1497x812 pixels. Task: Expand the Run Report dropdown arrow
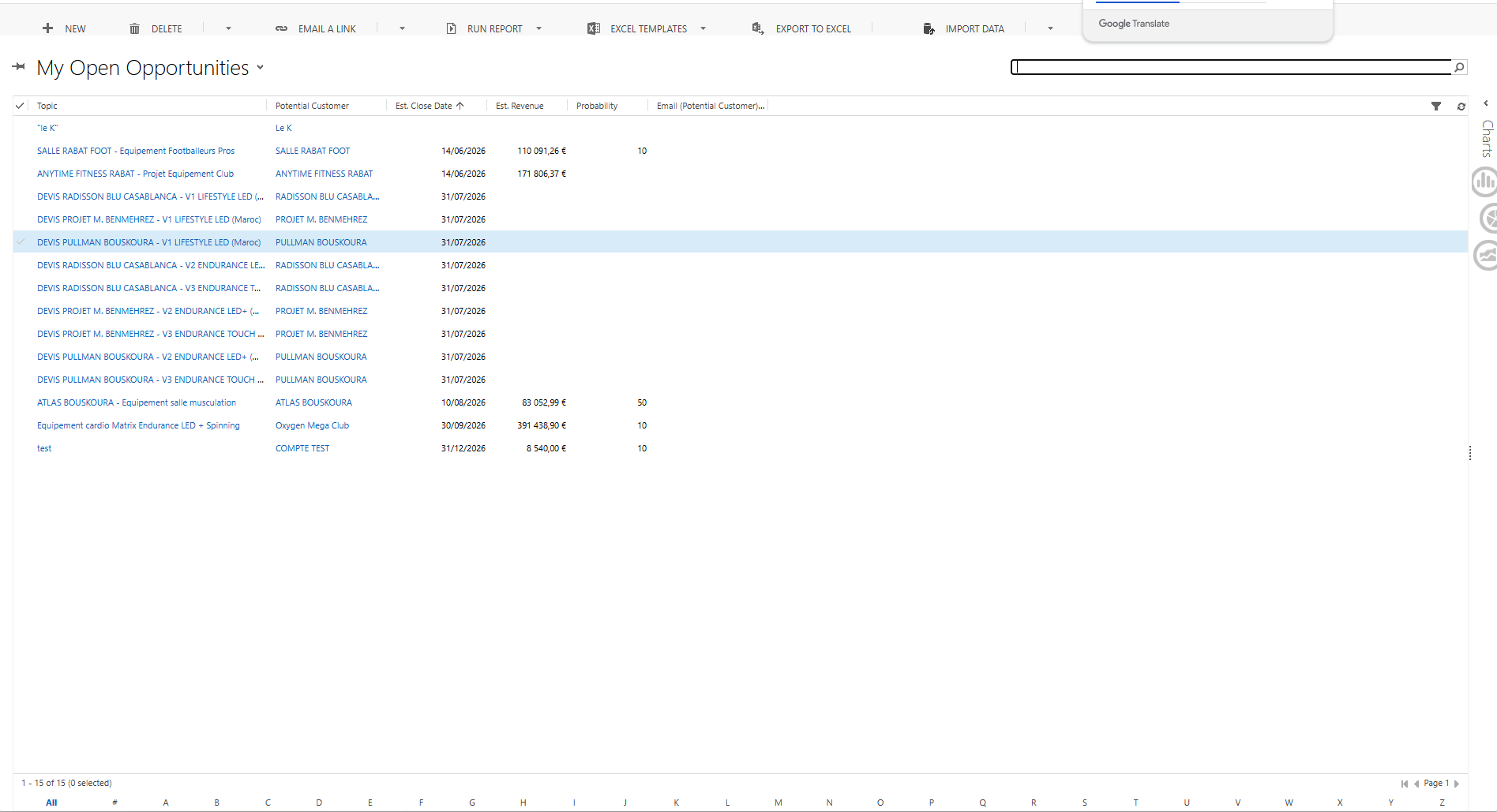tap(539, 28)
